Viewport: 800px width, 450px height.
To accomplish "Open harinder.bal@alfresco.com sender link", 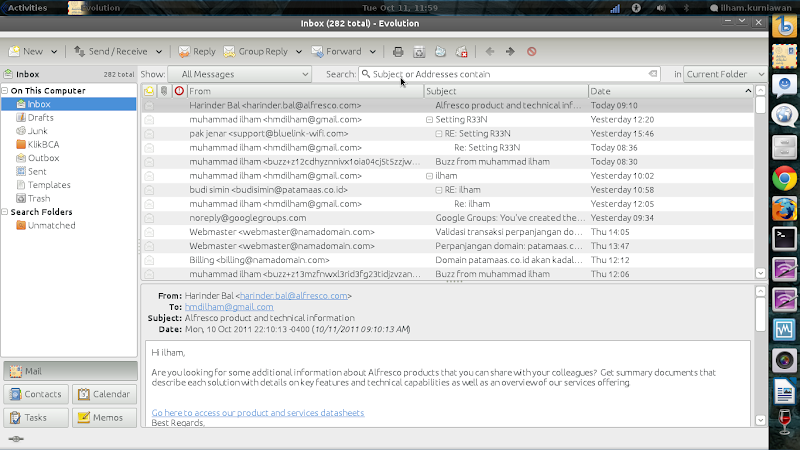I will click(x=293, y=296).
